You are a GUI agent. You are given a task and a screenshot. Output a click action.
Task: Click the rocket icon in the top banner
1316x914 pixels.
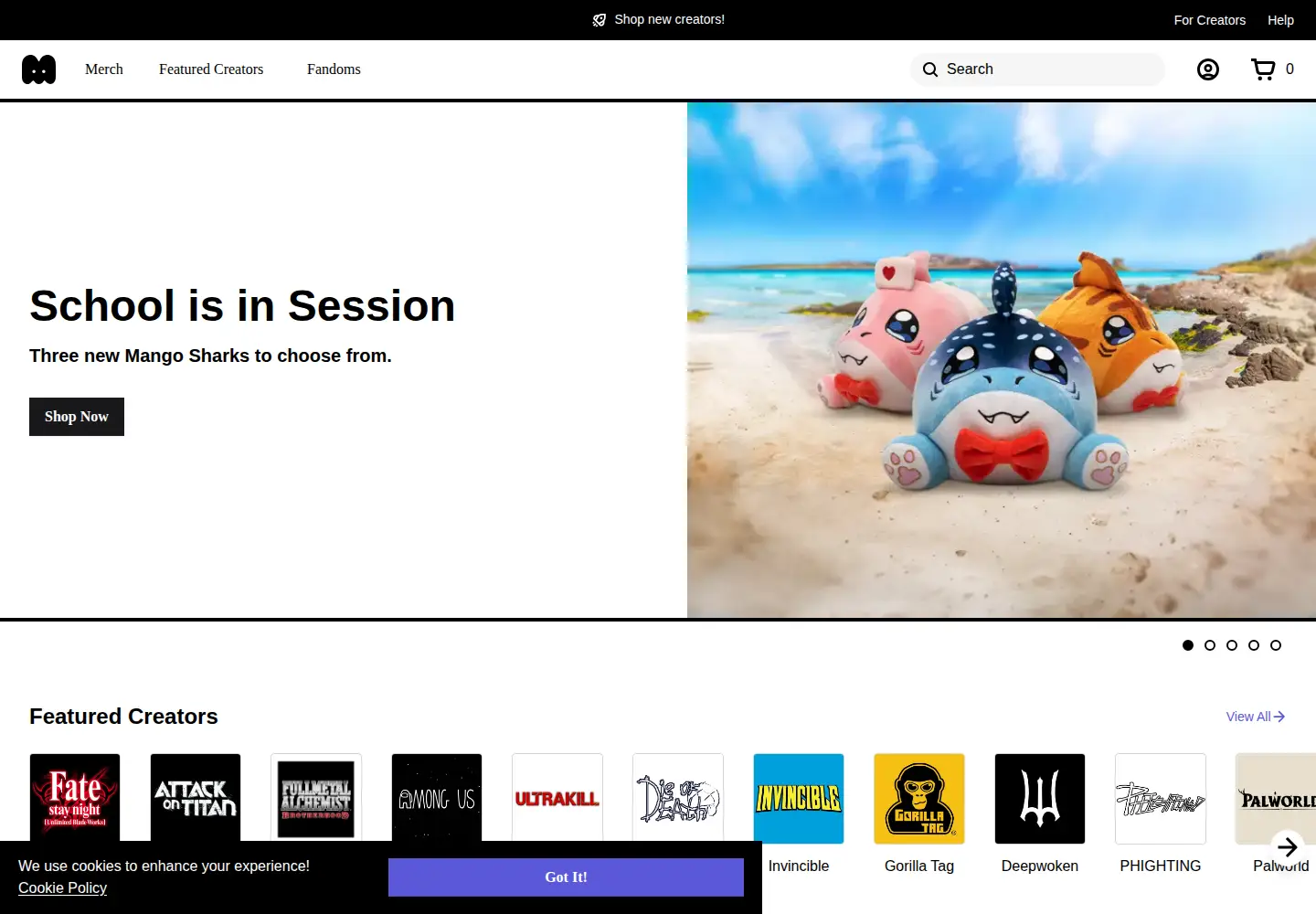[600, 20]
